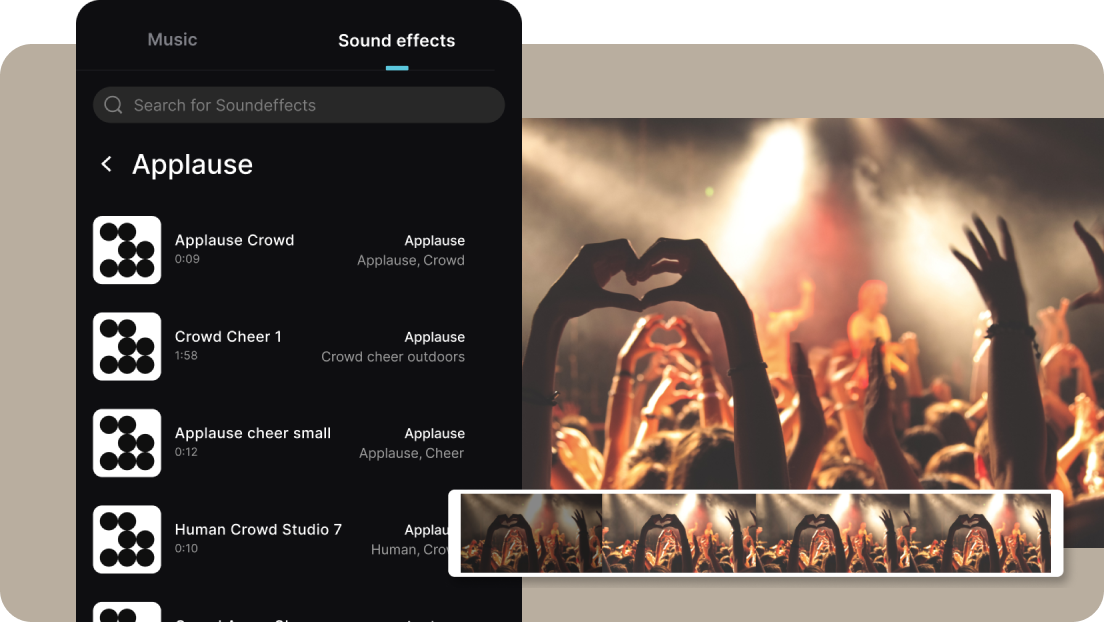Click the Applause Crowd thumbnail icon
This screenshot has height=622, width=1104.
(127, 250)
